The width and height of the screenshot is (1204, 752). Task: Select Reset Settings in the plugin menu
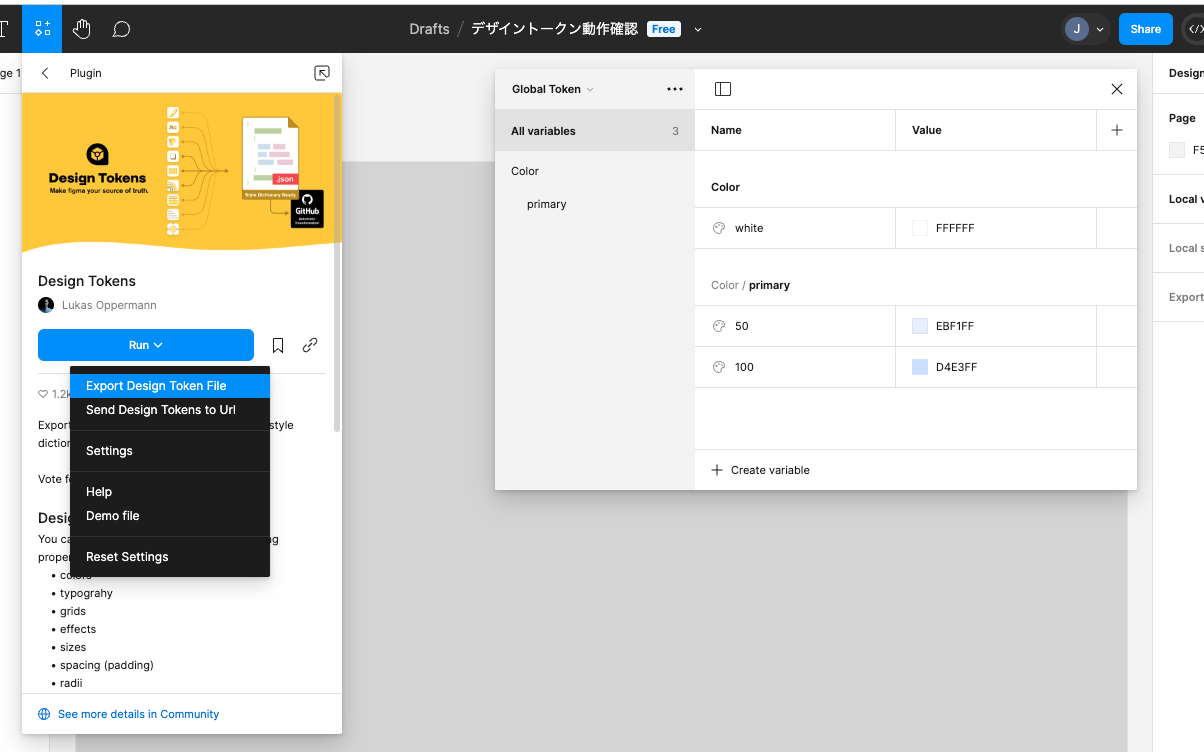tap(127, 556)
